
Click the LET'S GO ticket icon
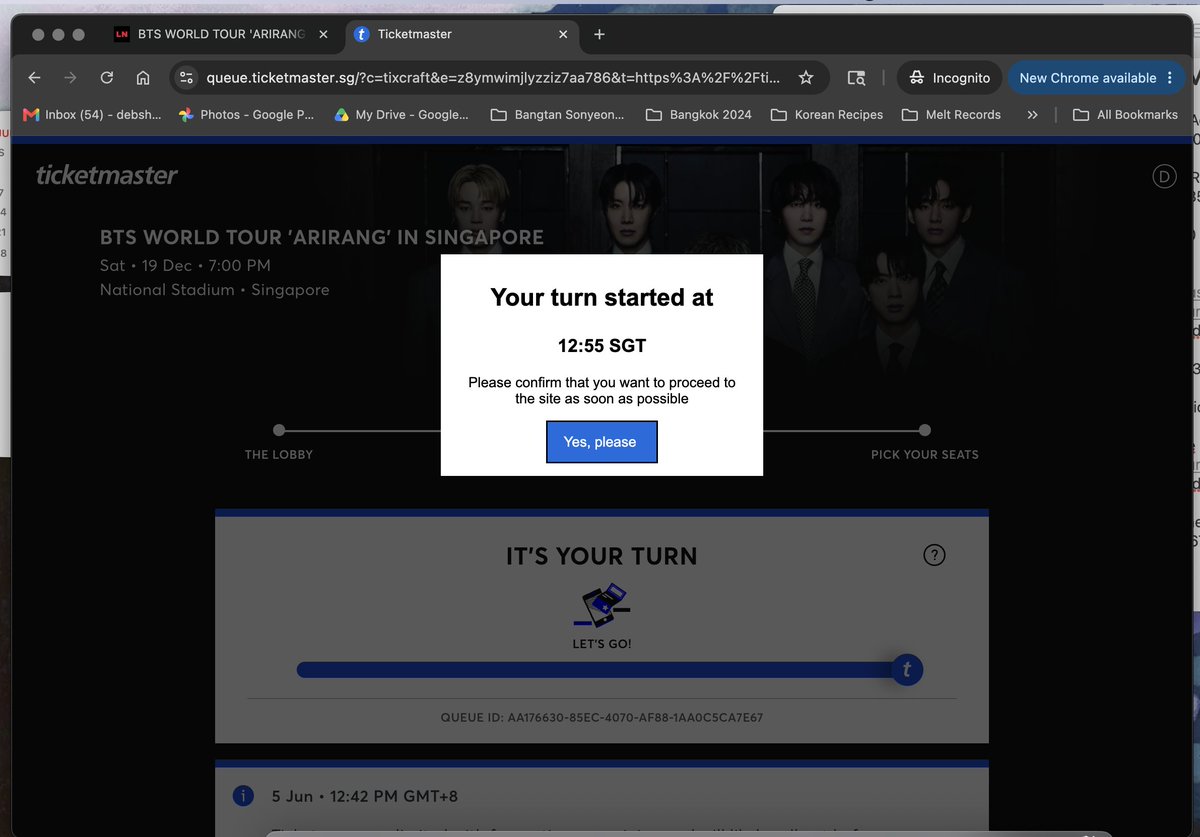point(602,606)
